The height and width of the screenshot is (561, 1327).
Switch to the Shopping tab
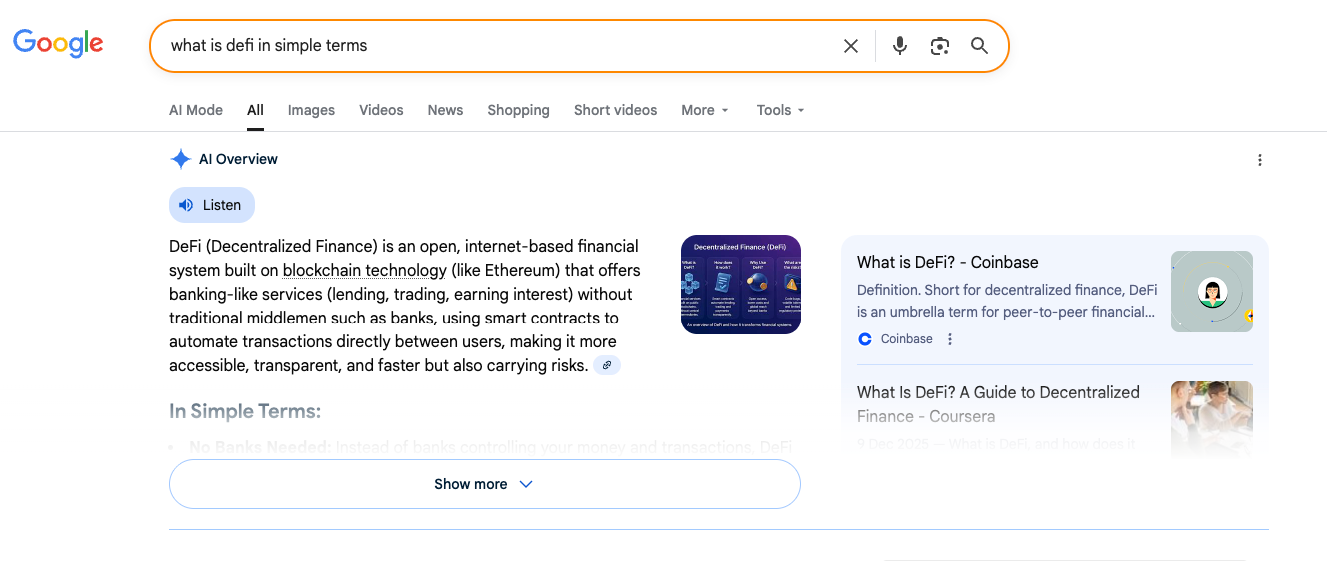(518, 110)
